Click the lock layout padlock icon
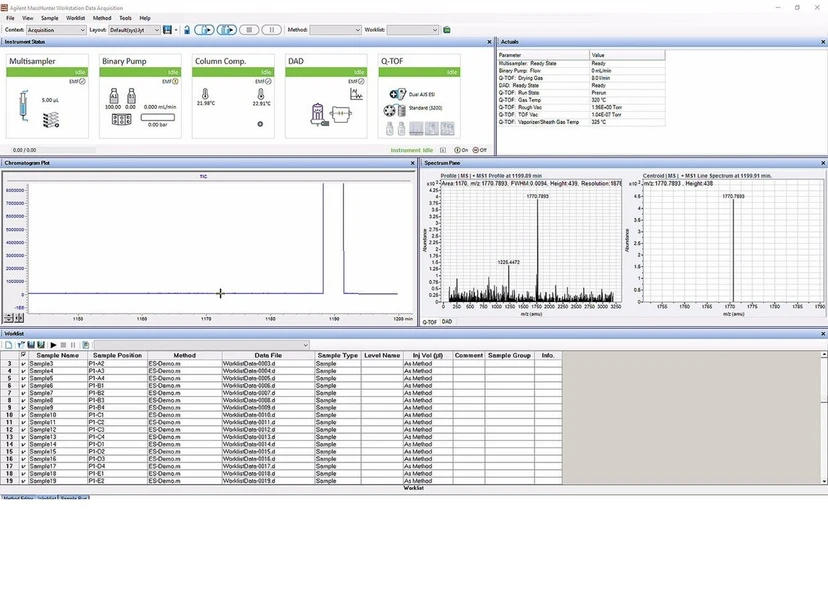The image size is (828, 604). [x=186, y=30]
